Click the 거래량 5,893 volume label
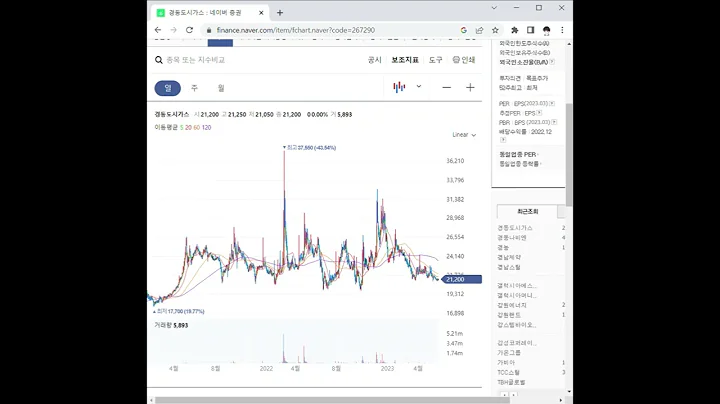 [171, 325]
